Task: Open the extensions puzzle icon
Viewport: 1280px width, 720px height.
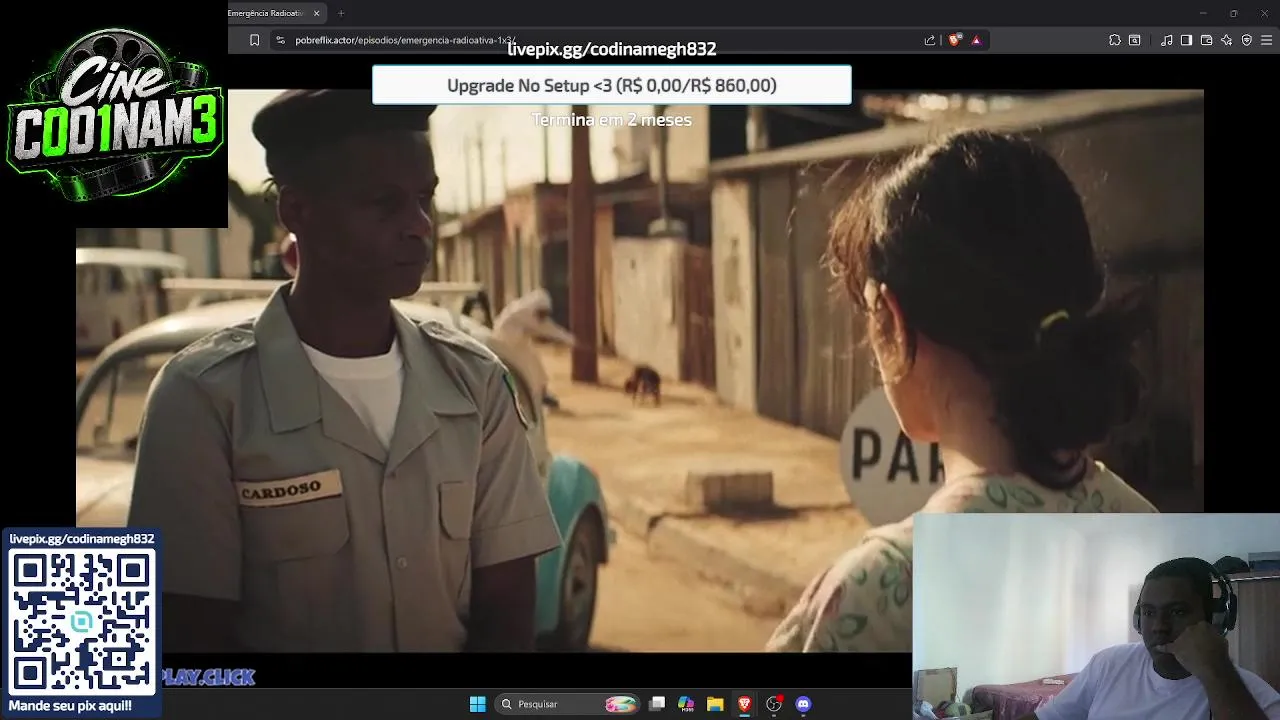Action: tap(1115, 40)
